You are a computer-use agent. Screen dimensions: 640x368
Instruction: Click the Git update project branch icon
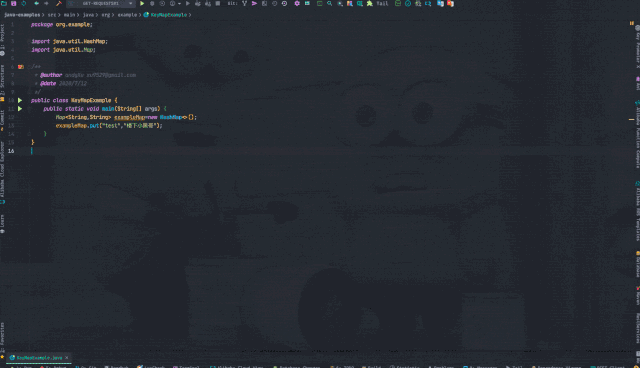click(x=244, y=3)
